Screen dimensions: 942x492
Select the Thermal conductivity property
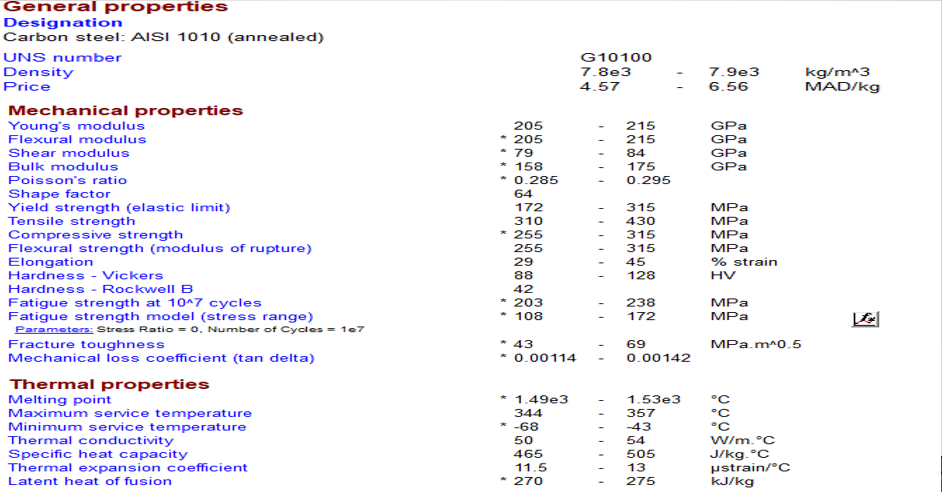91,440
